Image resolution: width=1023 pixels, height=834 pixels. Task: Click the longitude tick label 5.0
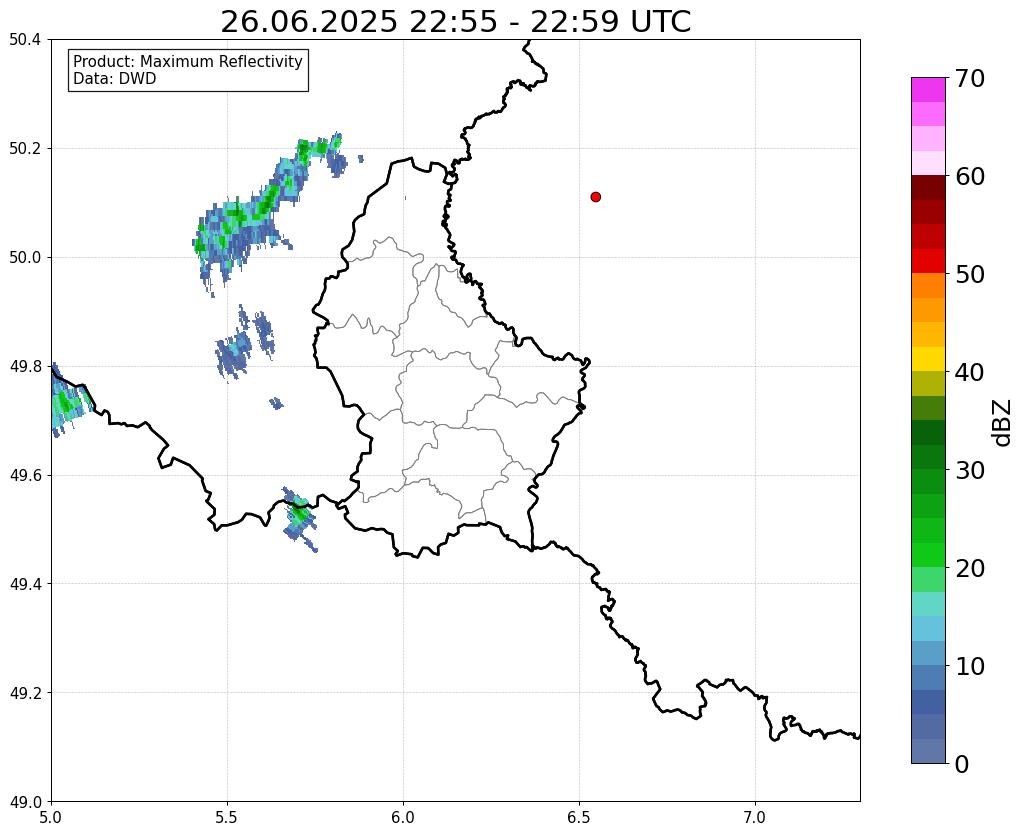tap(51, 817)
